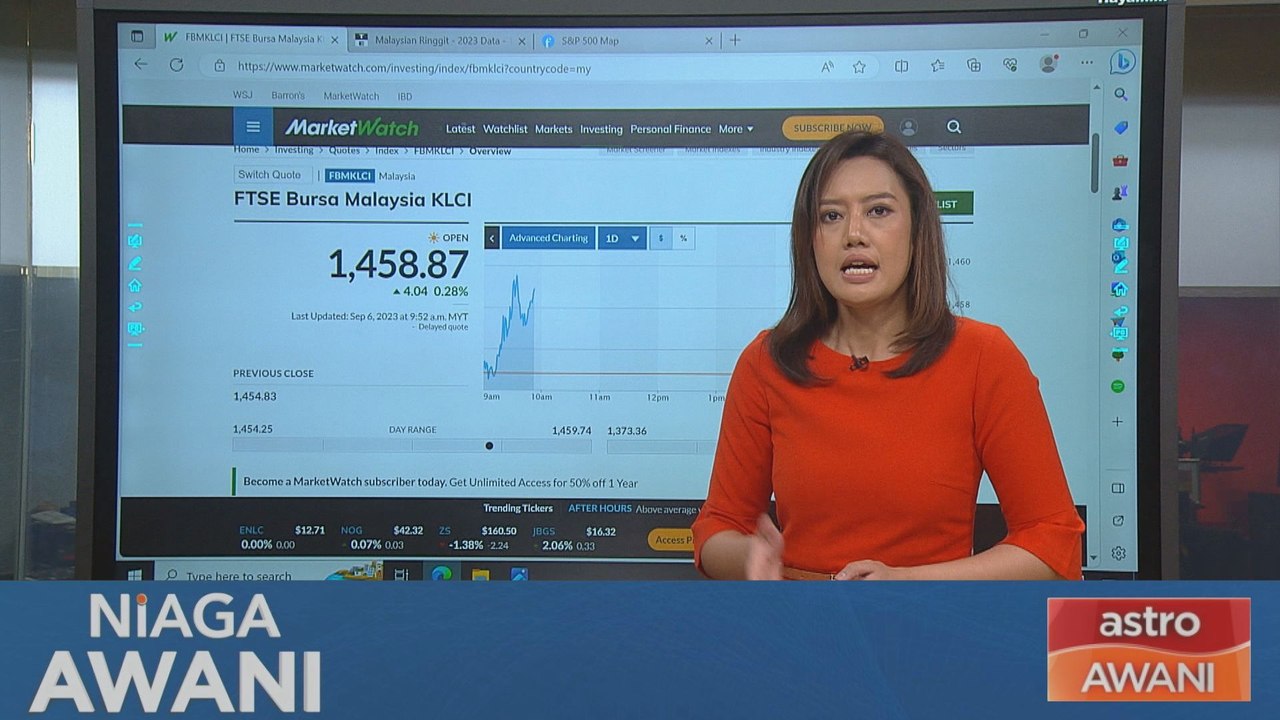Open the Watchlist menu item

pos(505,129)
